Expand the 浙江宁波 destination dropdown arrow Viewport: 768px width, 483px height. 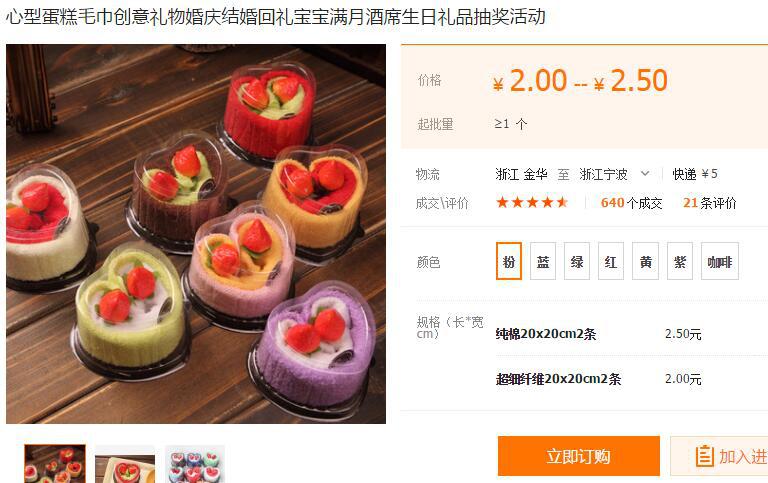(645, 173)
